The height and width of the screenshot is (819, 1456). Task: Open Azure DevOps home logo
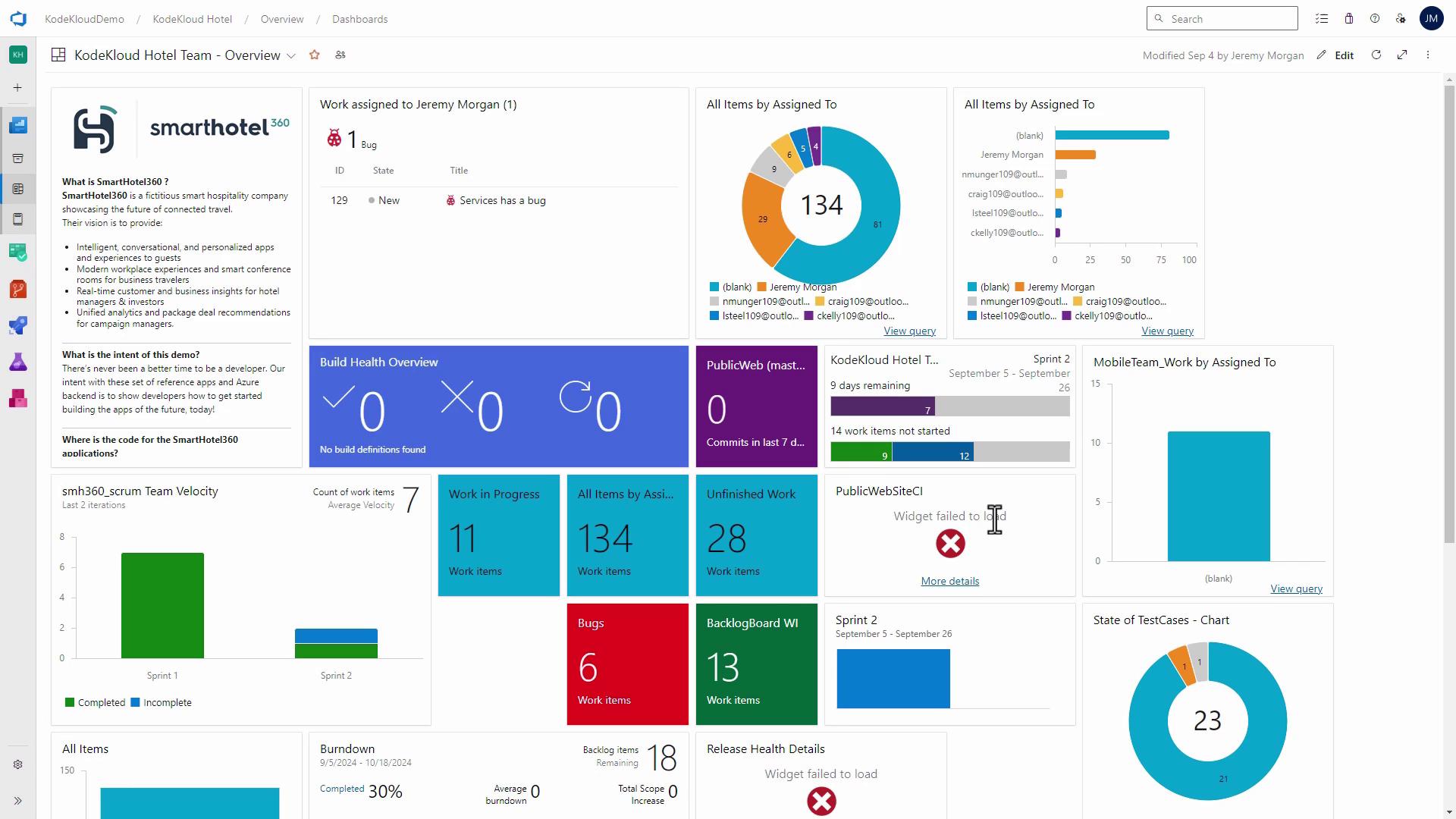(18, 19)
